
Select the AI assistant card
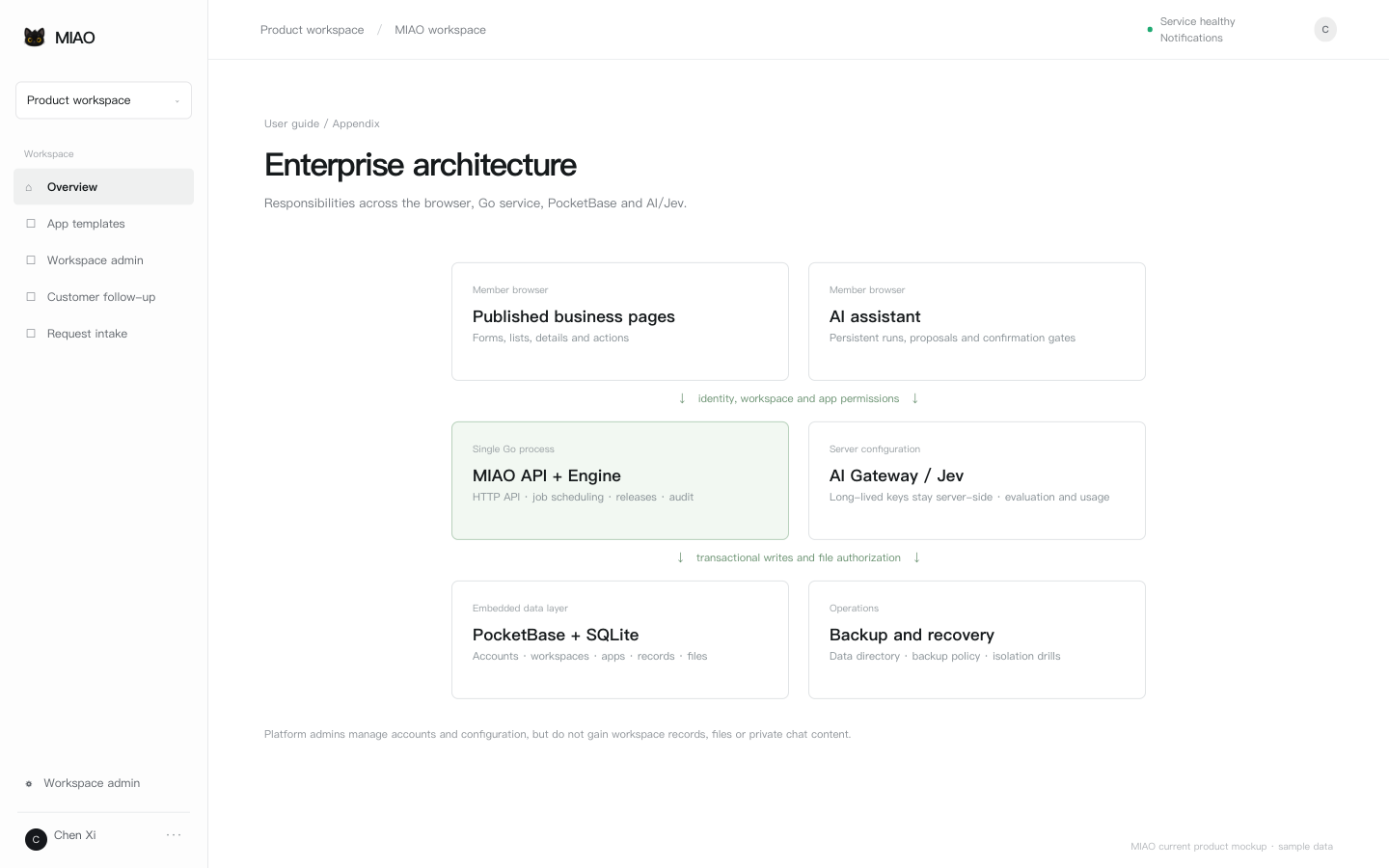(x=977, y=321)
